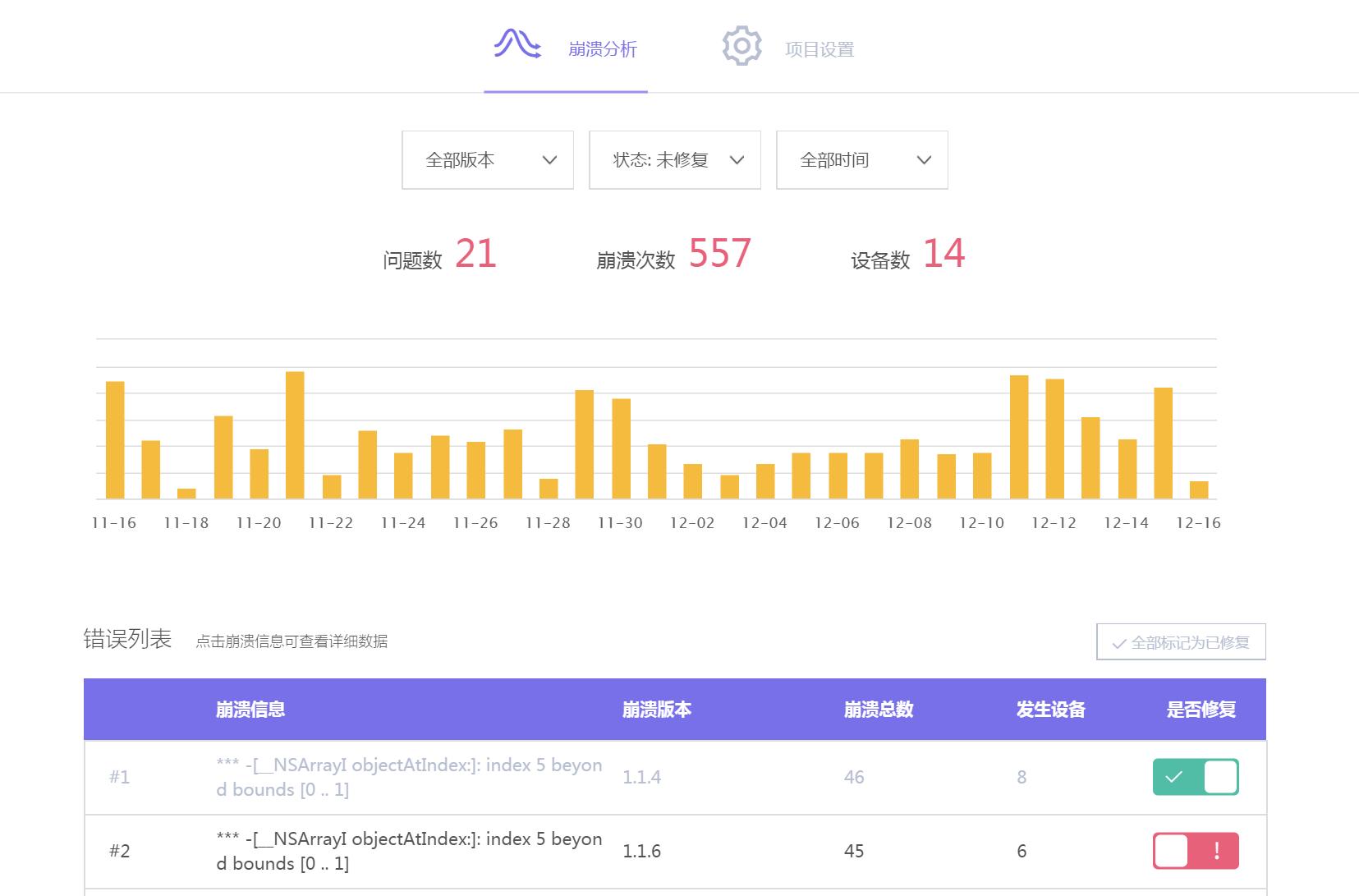The width and height of the screenshot is (1359, 896).
Task: Toggle fixed switch for crash #1
Action: click(1196, 777)
